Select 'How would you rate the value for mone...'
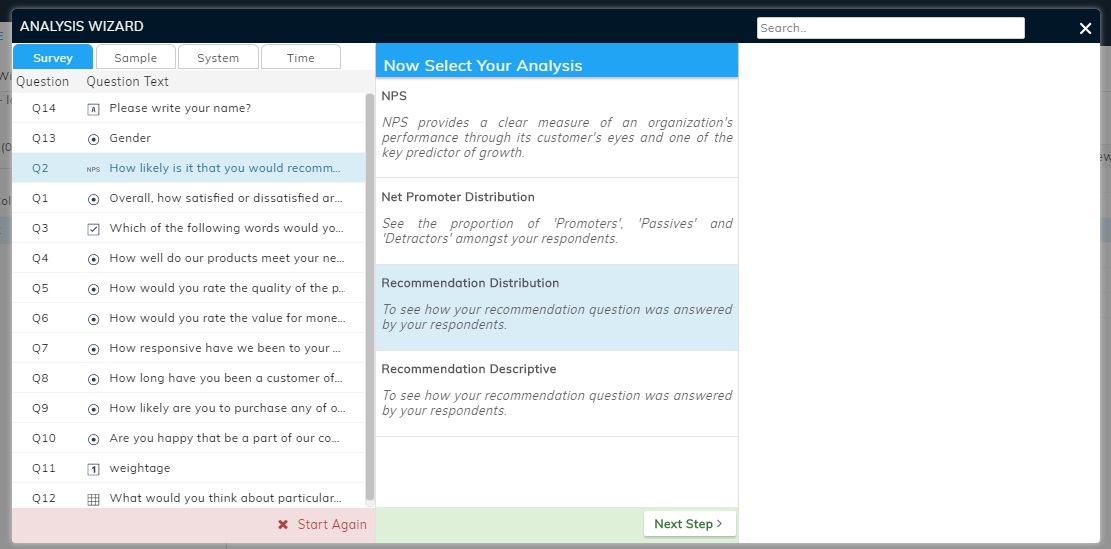 tap(227, 318)
